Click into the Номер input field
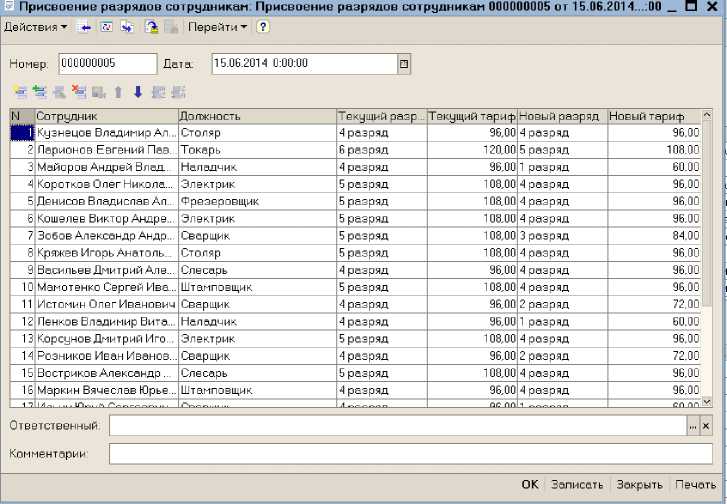The height and width of the screenshot is (504, 727). 107,64
